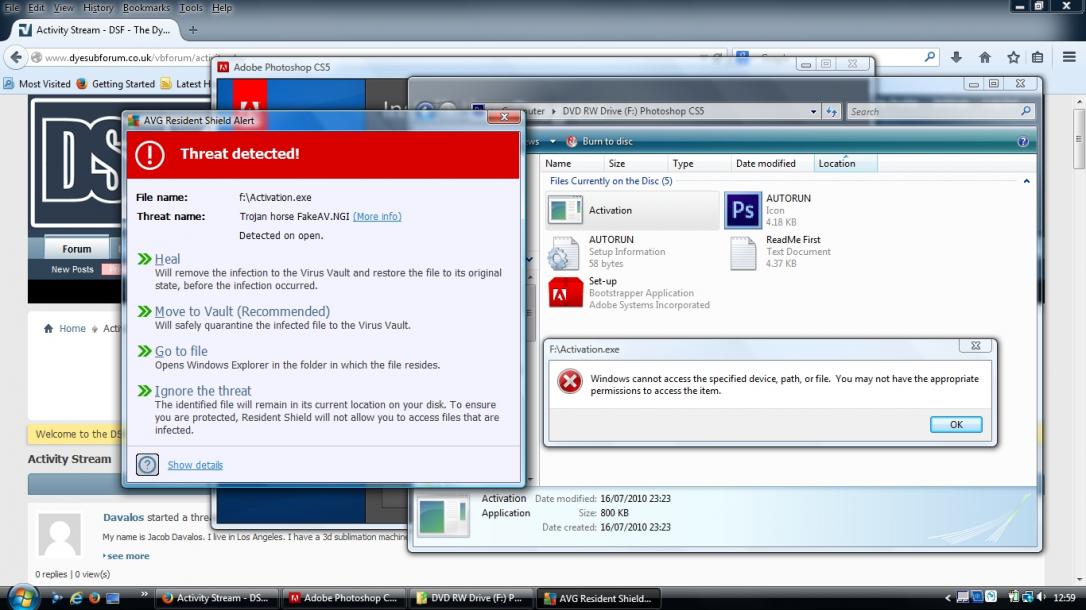The image size is (1086, 610).
Task: Select AUTORUN Setup Information file
Action: (564, 253)
